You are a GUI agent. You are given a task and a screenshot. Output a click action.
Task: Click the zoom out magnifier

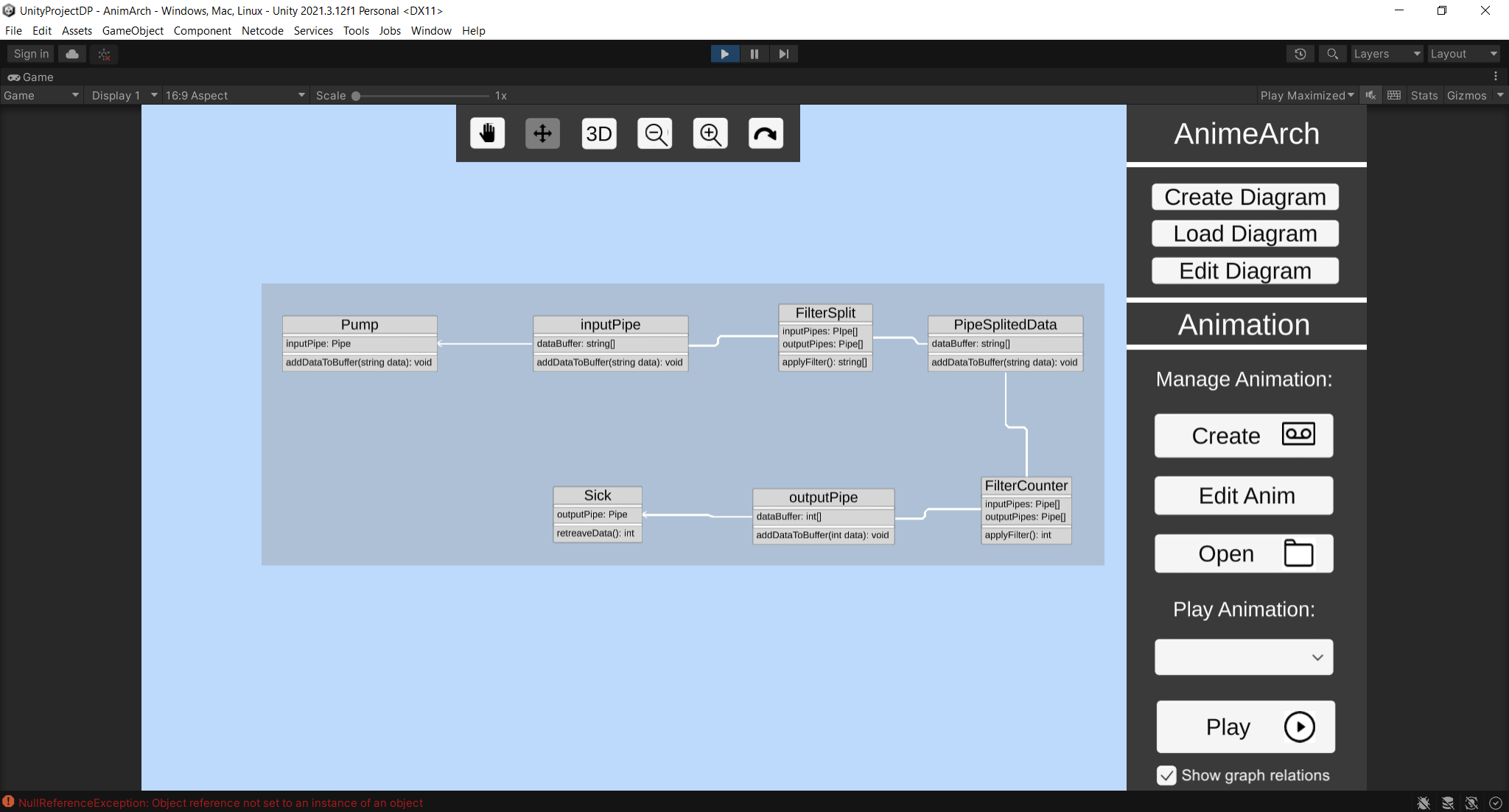[x=654, y=133]
